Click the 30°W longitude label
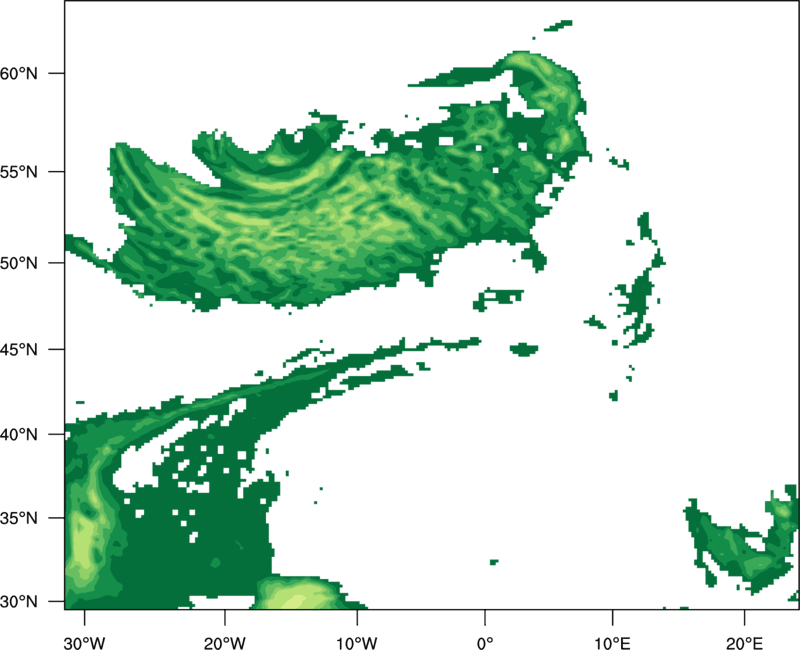Viewport: 800px width, 650px height. (84, 643)
